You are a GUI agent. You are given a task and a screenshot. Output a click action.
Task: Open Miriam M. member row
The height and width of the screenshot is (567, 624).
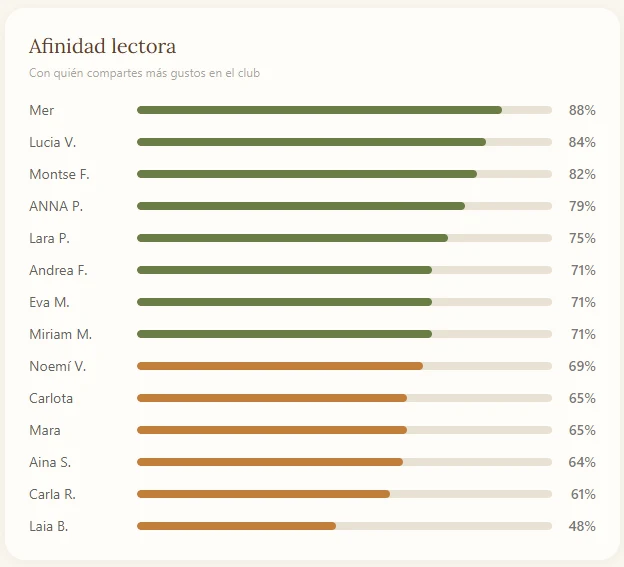click(x=312, y=334)
